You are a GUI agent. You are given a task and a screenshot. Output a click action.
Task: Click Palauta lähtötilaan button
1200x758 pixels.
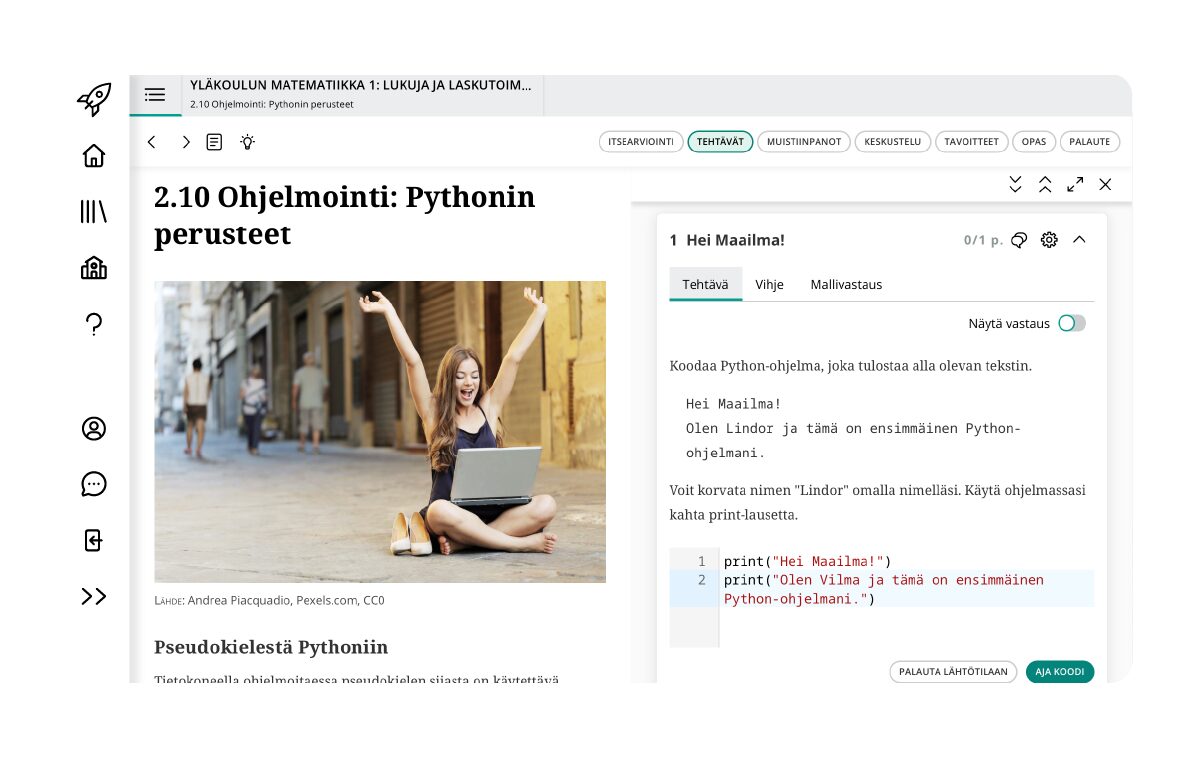[x=953, y=672]
